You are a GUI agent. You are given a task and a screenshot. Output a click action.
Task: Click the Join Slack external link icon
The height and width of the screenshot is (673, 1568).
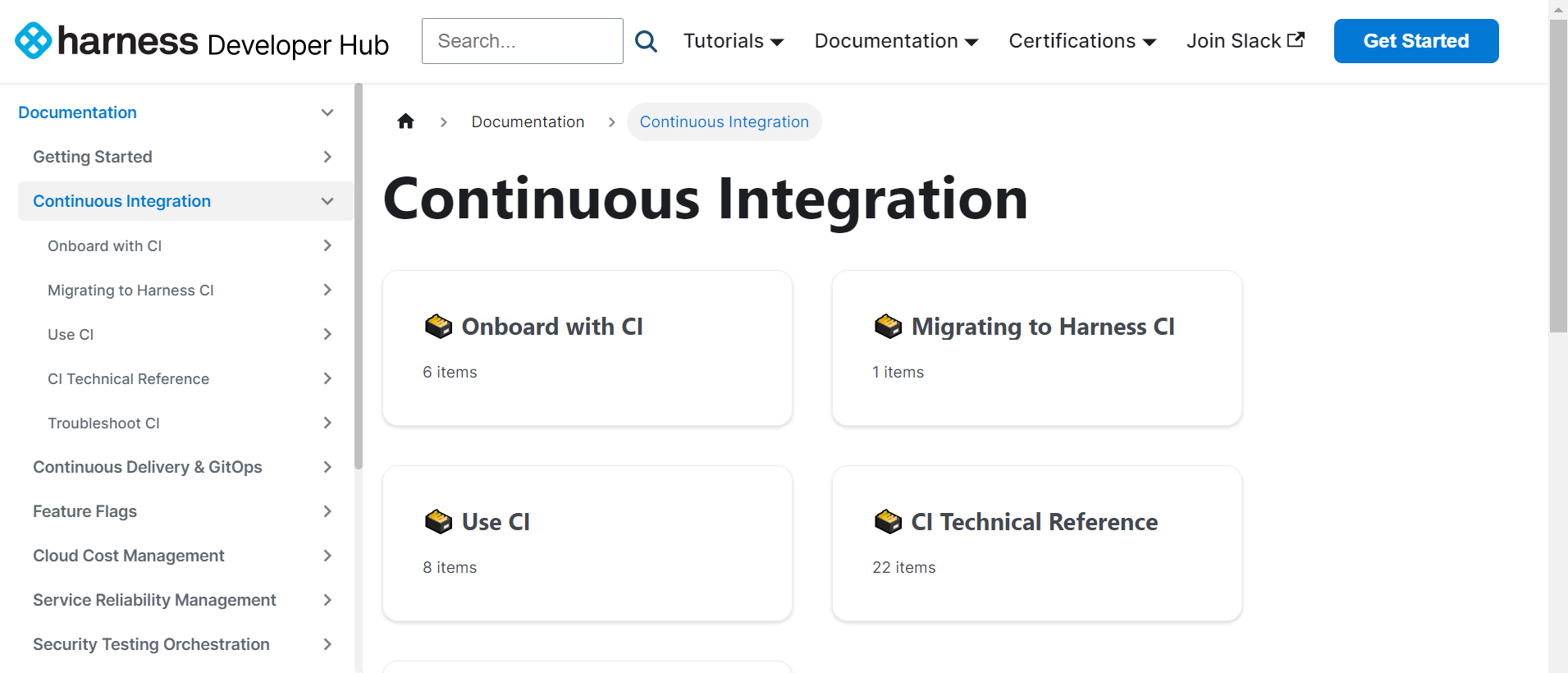(1296, 39)
